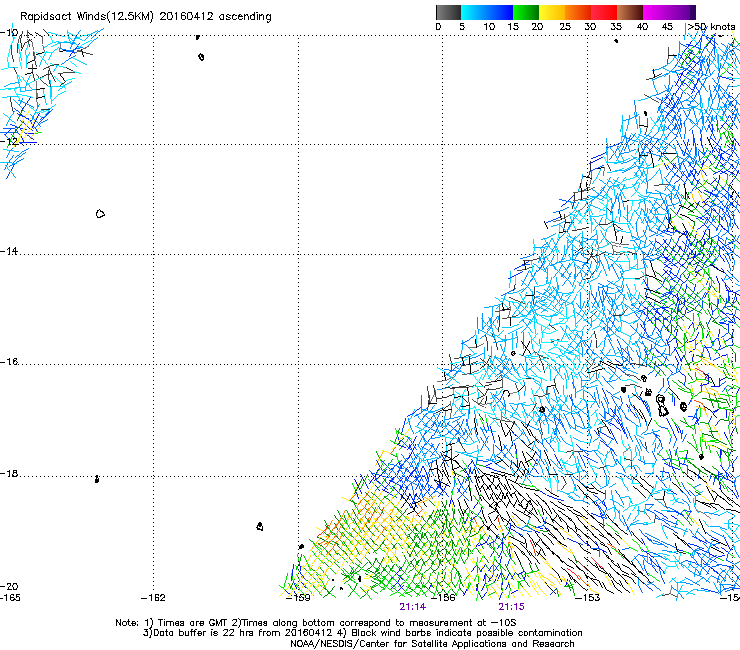Select the "30" legend tick label
Screen dimensions: 740x650
[x=590, y=27]
